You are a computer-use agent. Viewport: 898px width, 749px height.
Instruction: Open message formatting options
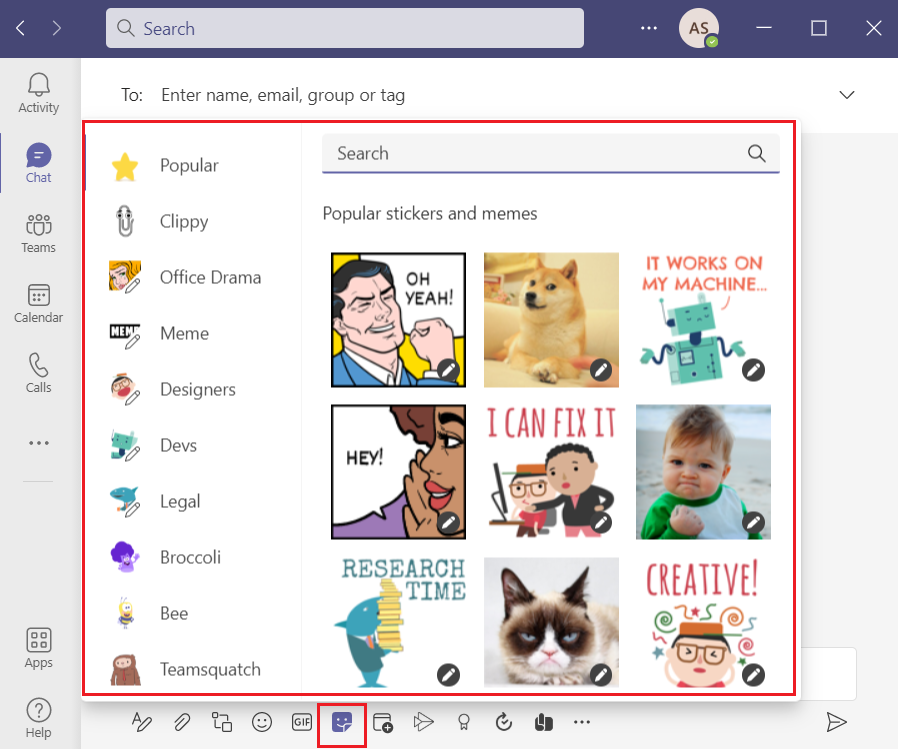coord(142,722)
